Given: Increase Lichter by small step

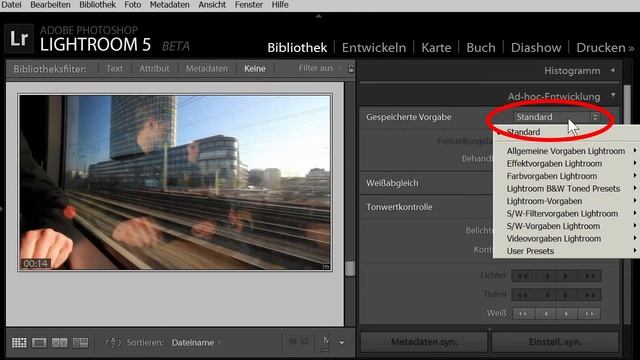Looking at the screenshot, I should pyautogui.click(x=567, y=276).
